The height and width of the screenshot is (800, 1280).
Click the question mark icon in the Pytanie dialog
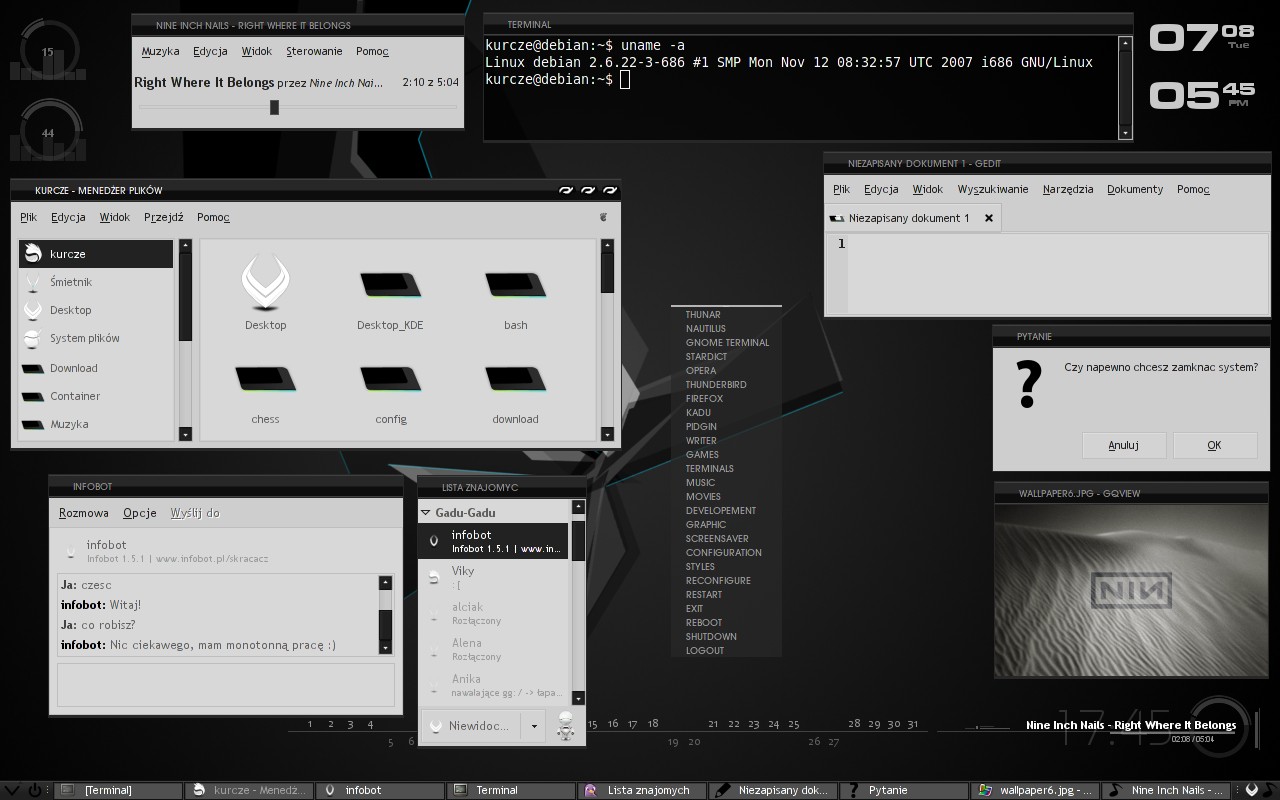(x=1029, y=385)
